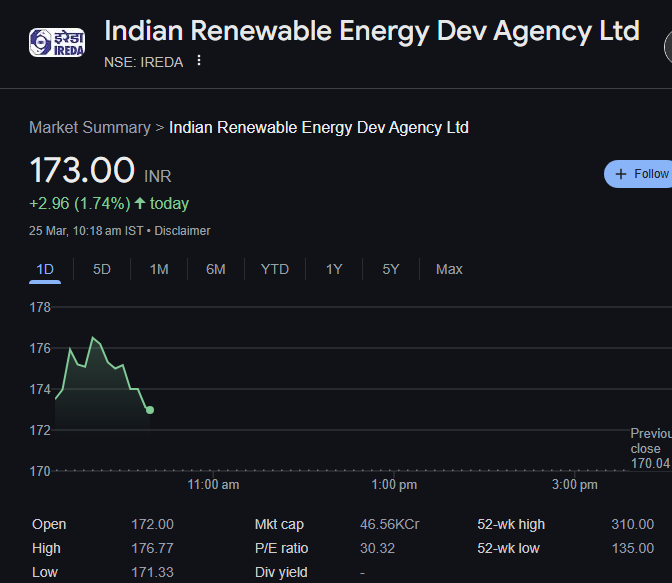Click the Previous close 170.04 label
This screenshot has height=583, width=672.
coord(651,448)
